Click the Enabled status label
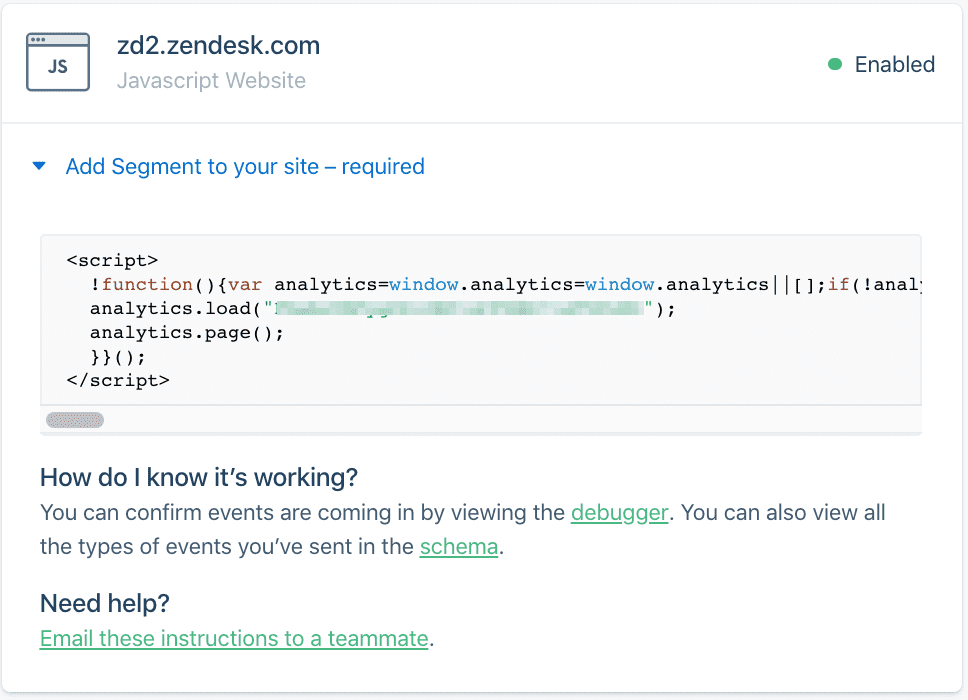Viewport: 968px width, 700px height. 894,64
